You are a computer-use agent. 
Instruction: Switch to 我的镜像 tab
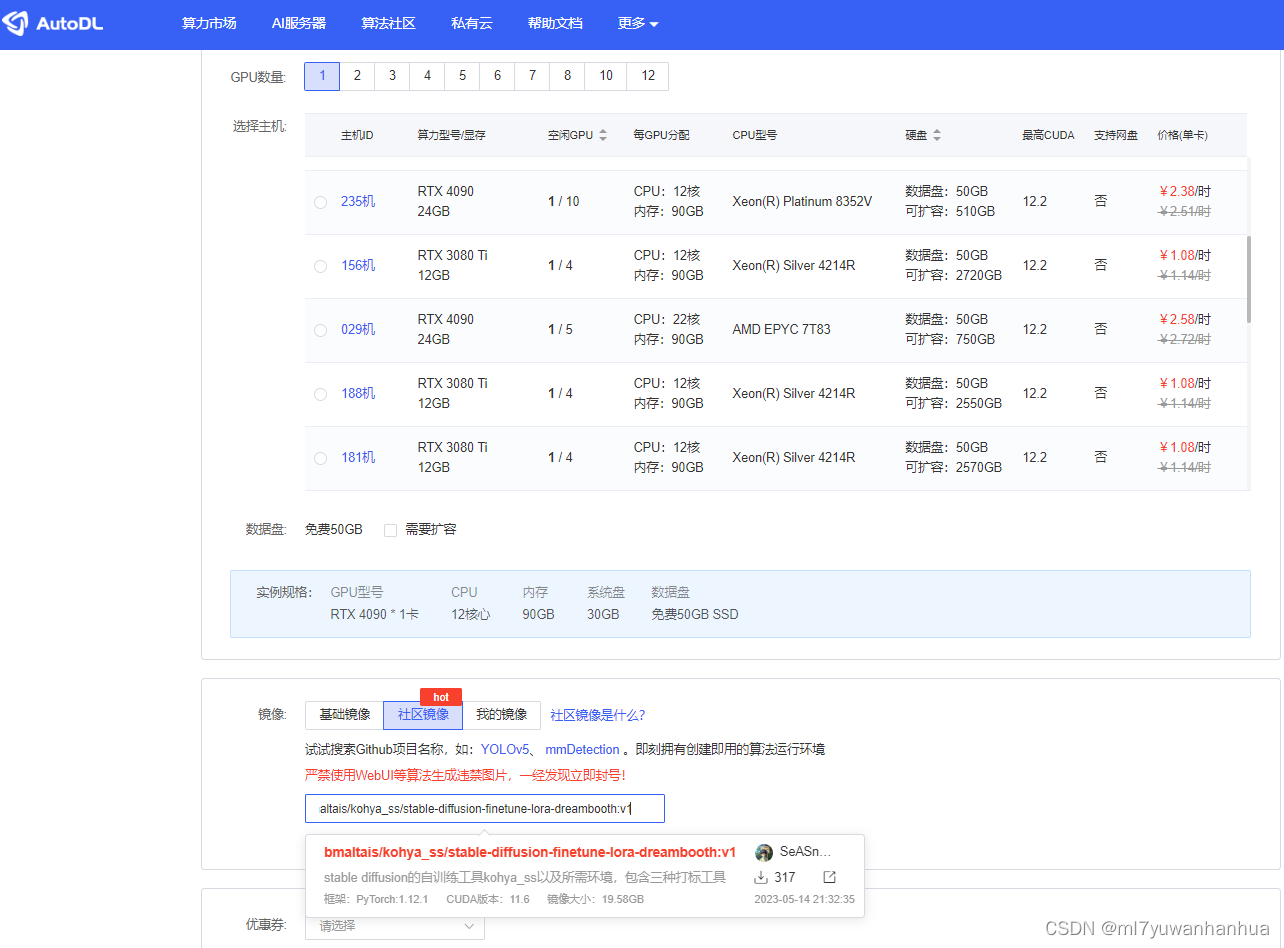501,715
